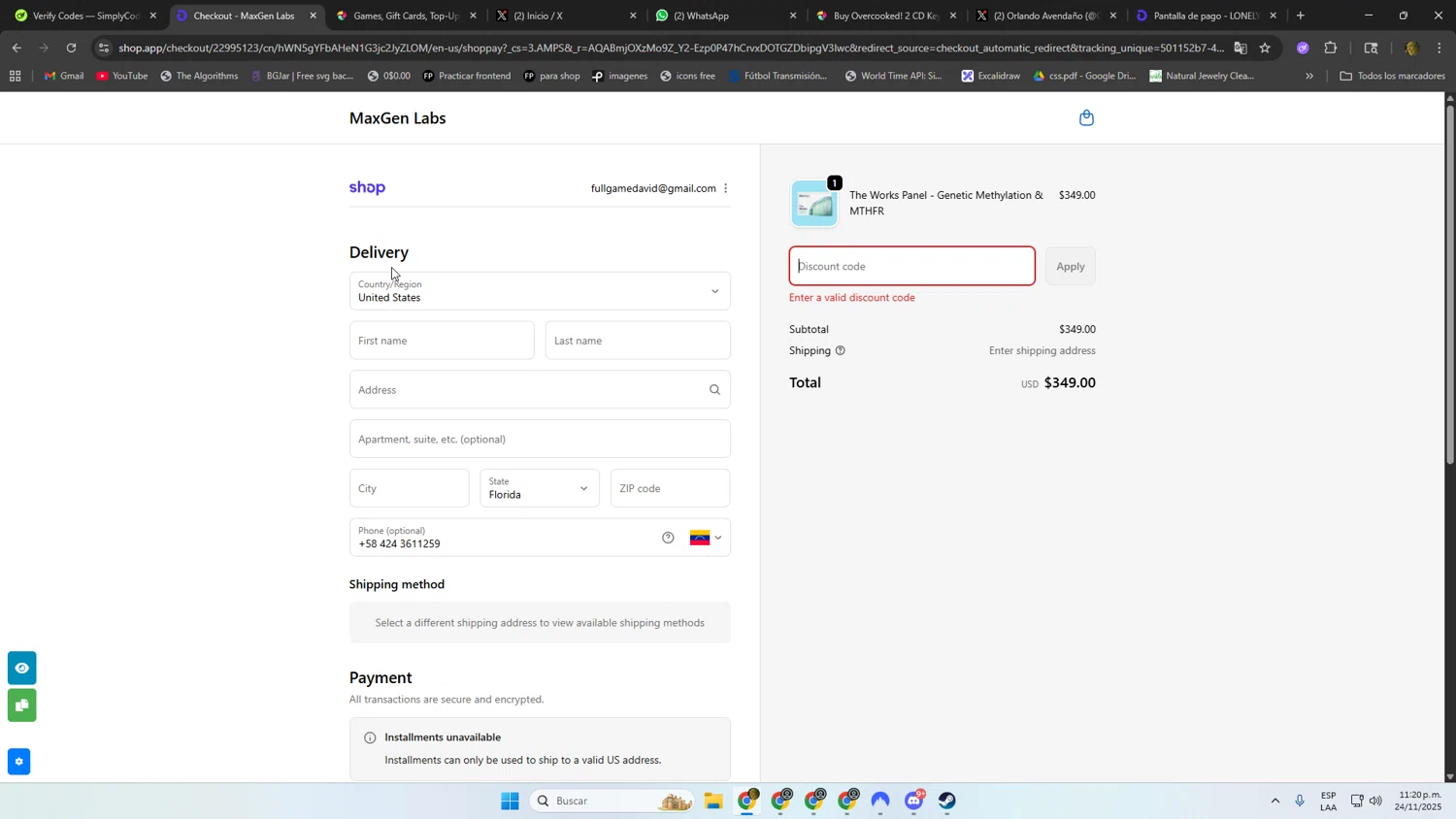Bookmark this page with the star icon
The height and width of the screenshot is (819, 1456).
(1265, 48)
